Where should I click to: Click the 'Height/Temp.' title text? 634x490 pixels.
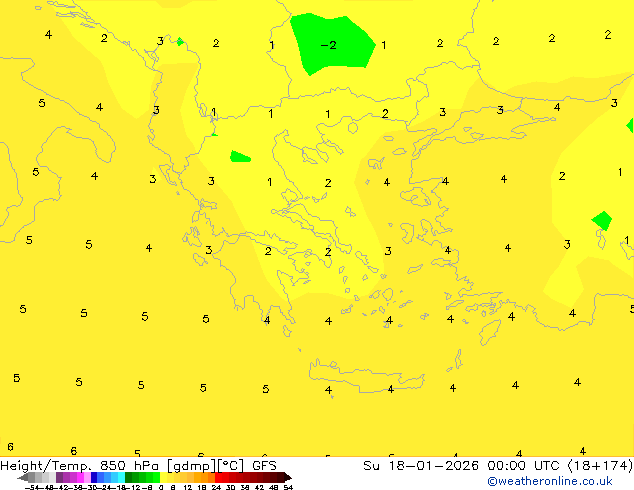tap(46, 466)
